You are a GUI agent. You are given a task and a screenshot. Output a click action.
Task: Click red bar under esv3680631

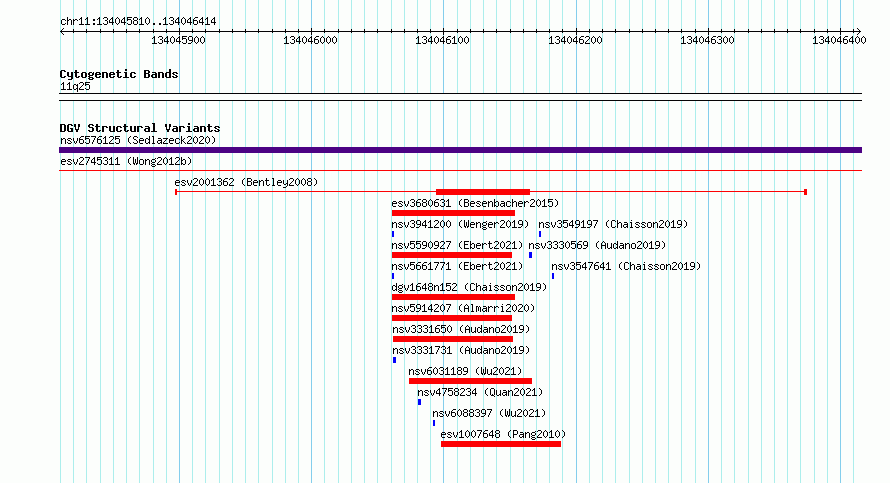coord(453,213)
